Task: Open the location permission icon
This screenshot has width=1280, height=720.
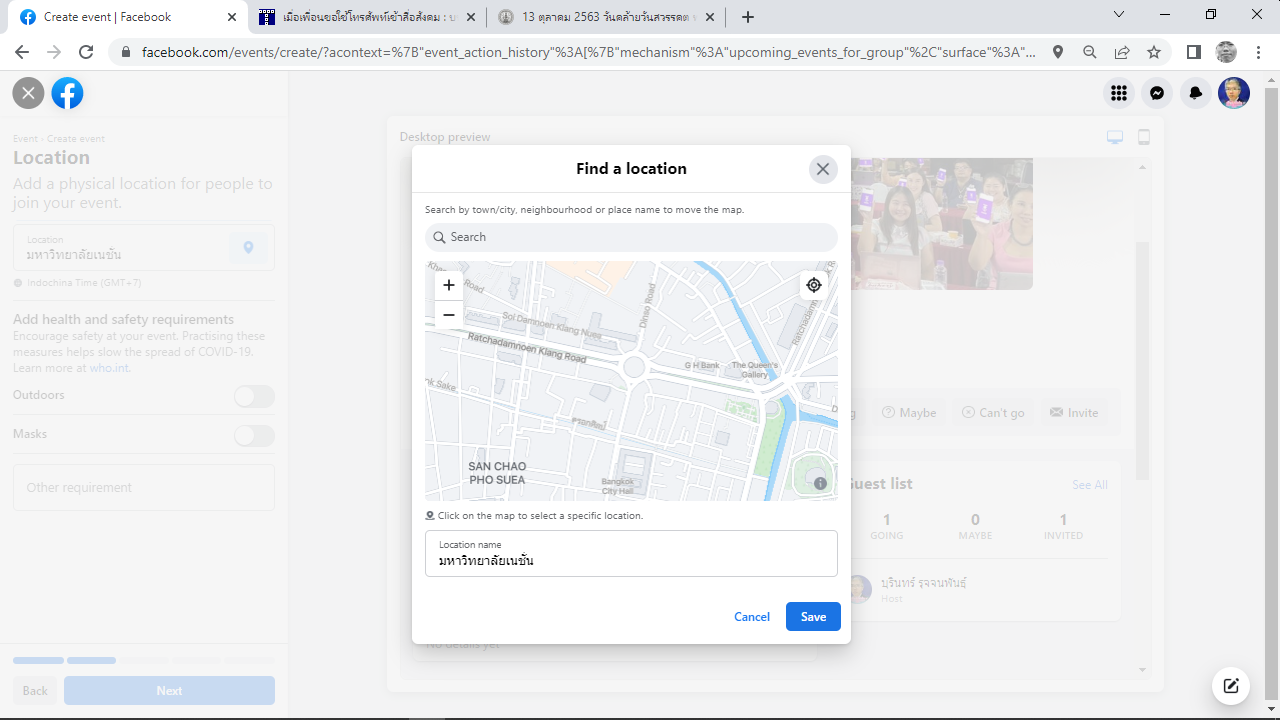Action: (x=1058, y=52)
